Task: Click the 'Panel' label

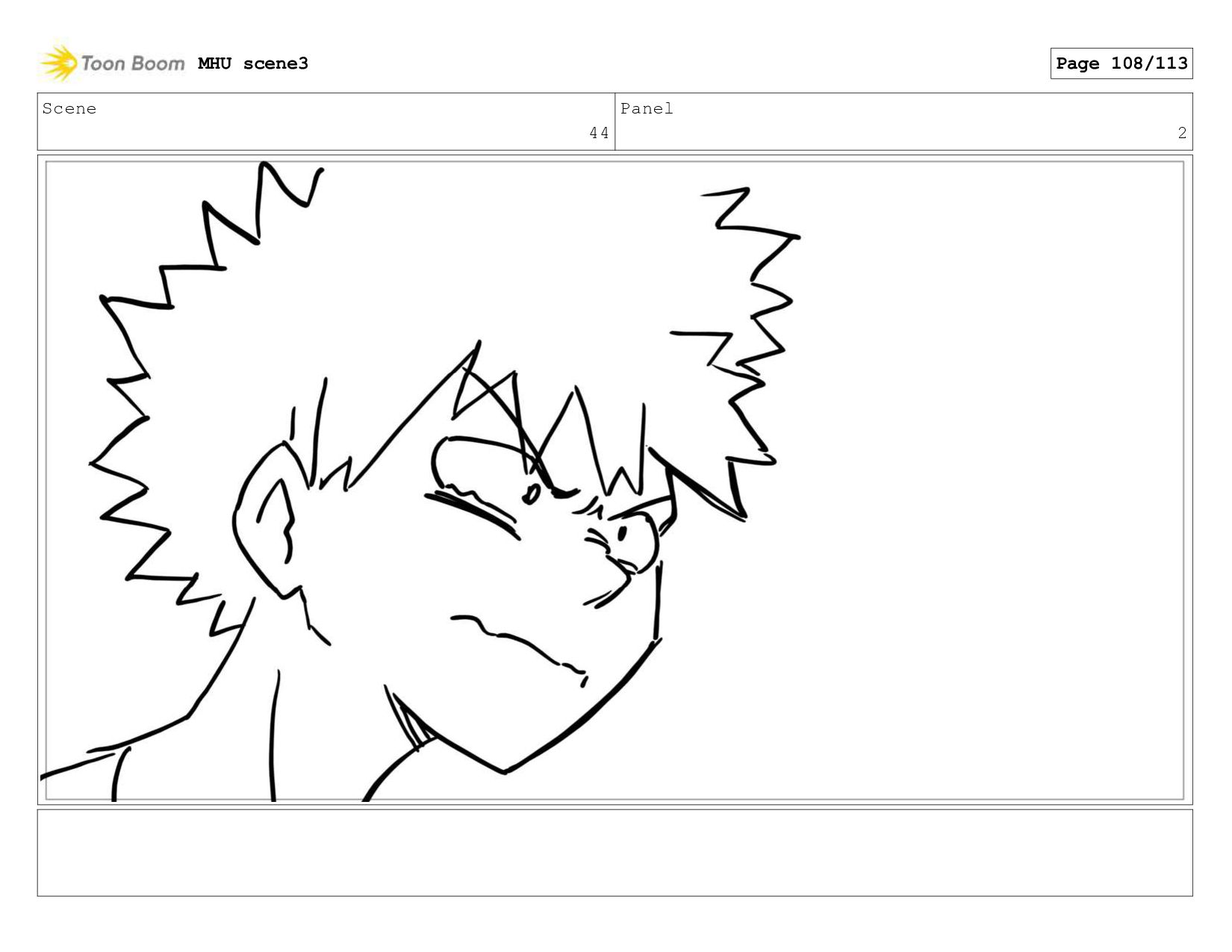Action: (x=647, y=109)
